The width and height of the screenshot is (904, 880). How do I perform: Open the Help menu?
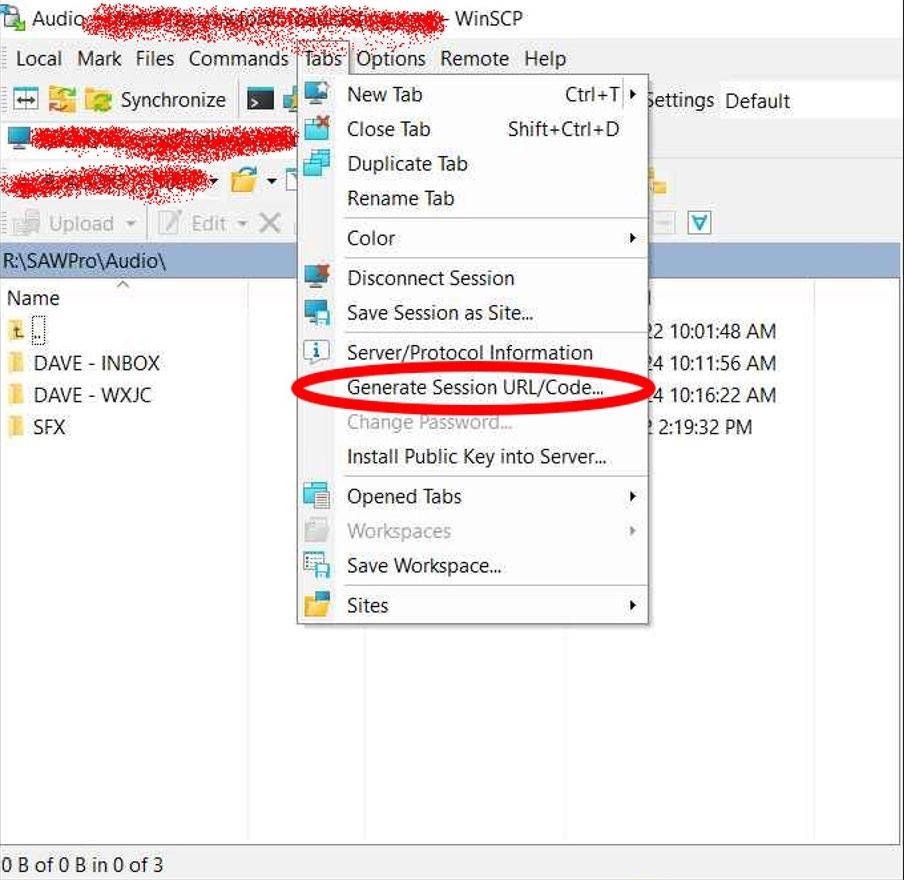click(x=545, y=59)
